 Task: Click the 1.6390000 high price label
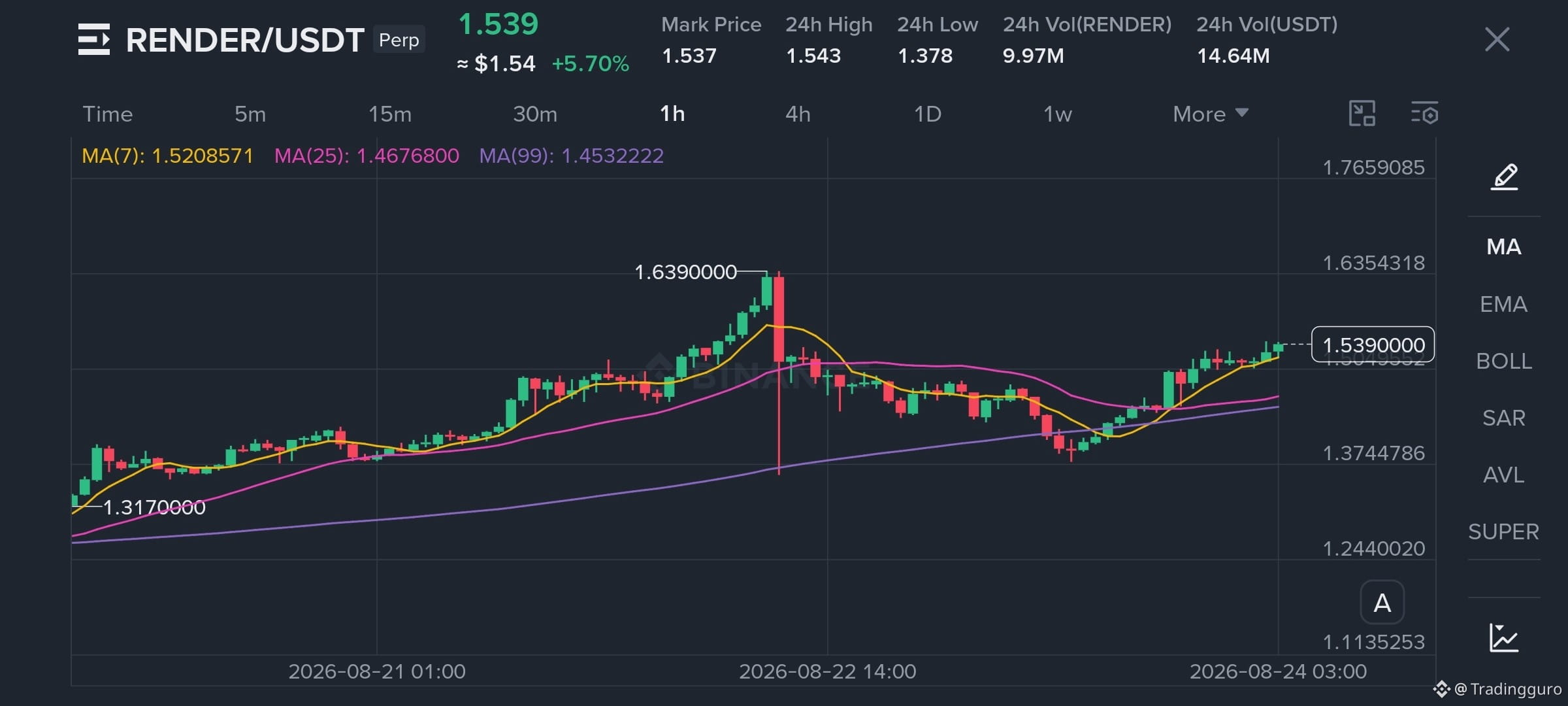point(685,272)
